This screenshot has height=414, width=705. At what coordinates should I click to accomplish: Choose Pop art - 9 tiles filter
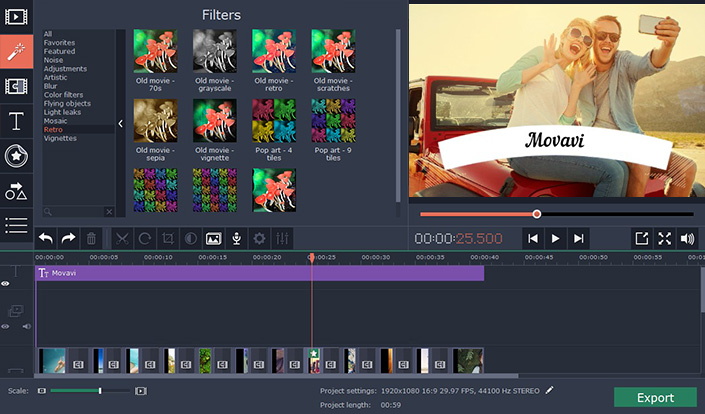(x=333, y=120)
